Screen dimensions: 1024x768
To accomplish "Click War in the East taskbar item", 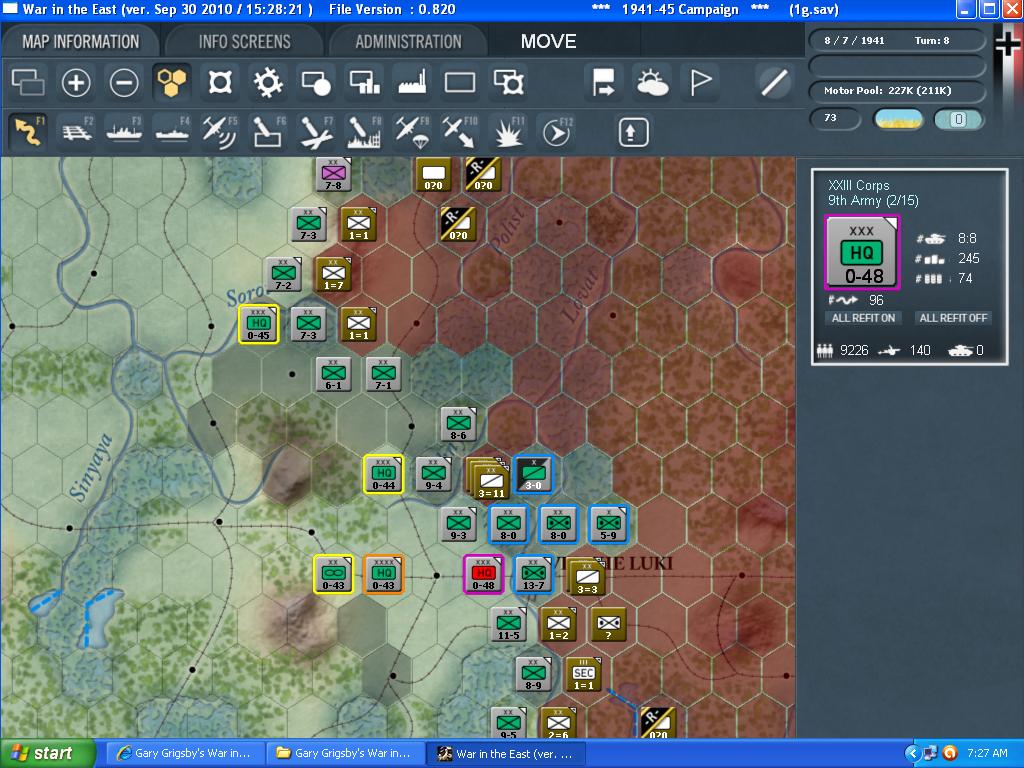I will (x=505, y=754).
